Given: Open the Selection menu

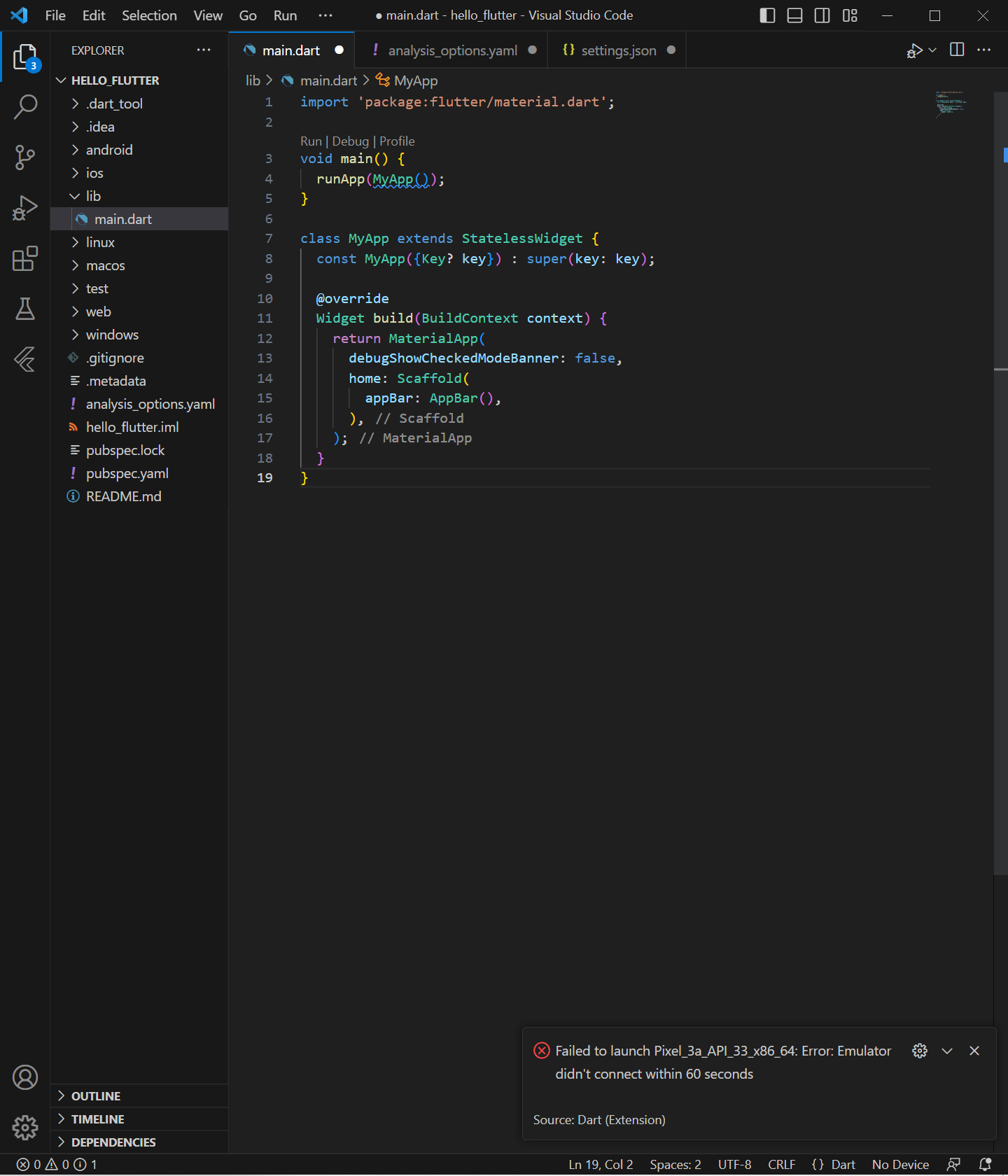Looking at the screenshot, I should pos(149,15).
